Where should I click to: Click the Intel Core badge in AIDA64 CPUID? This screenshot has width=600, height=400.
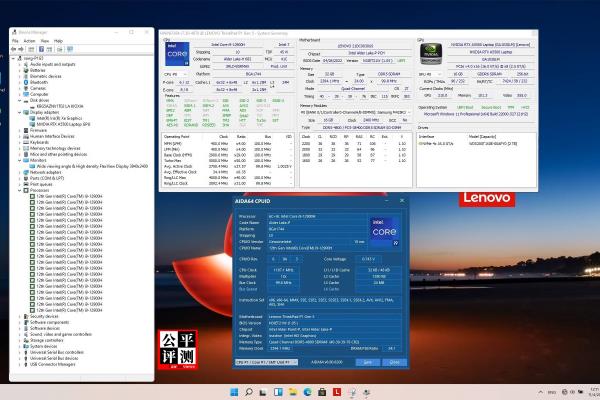tap(385, 231)
